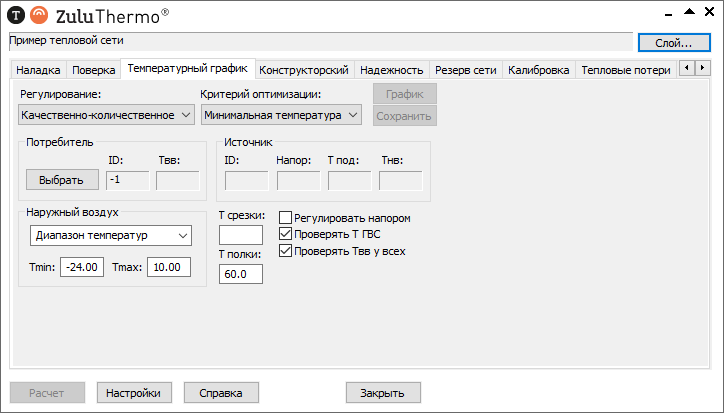The width and height of the screenshot is (724, 413).
Task: Select the Температурный график tab
Action: coord(187,68)
